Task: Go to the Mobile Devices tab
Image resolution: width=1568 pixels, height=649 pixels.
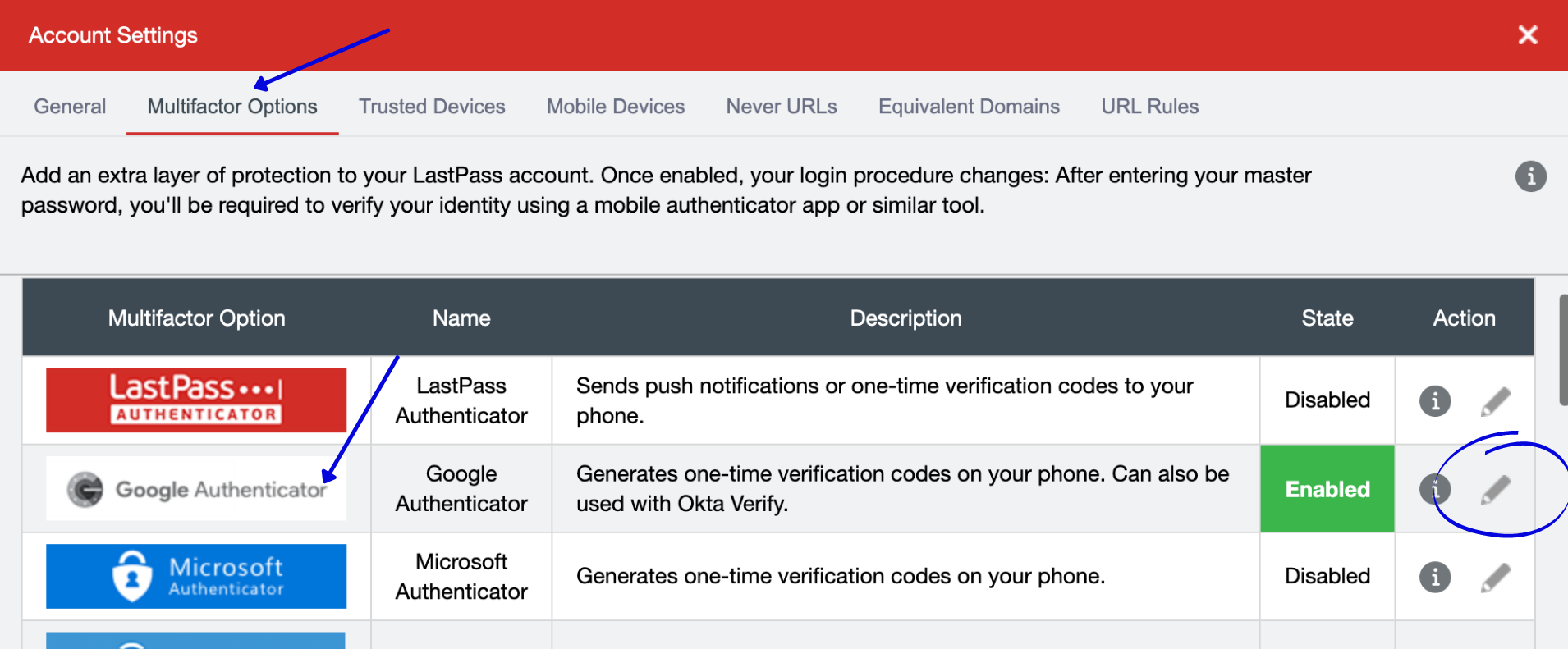Action: [616, 107]
